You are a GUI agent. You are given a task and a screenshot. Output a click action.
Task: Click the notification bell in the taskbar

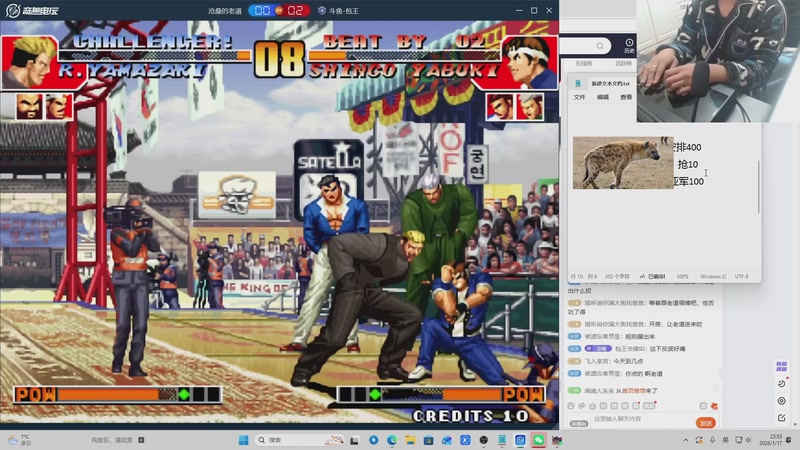(789, 440)
